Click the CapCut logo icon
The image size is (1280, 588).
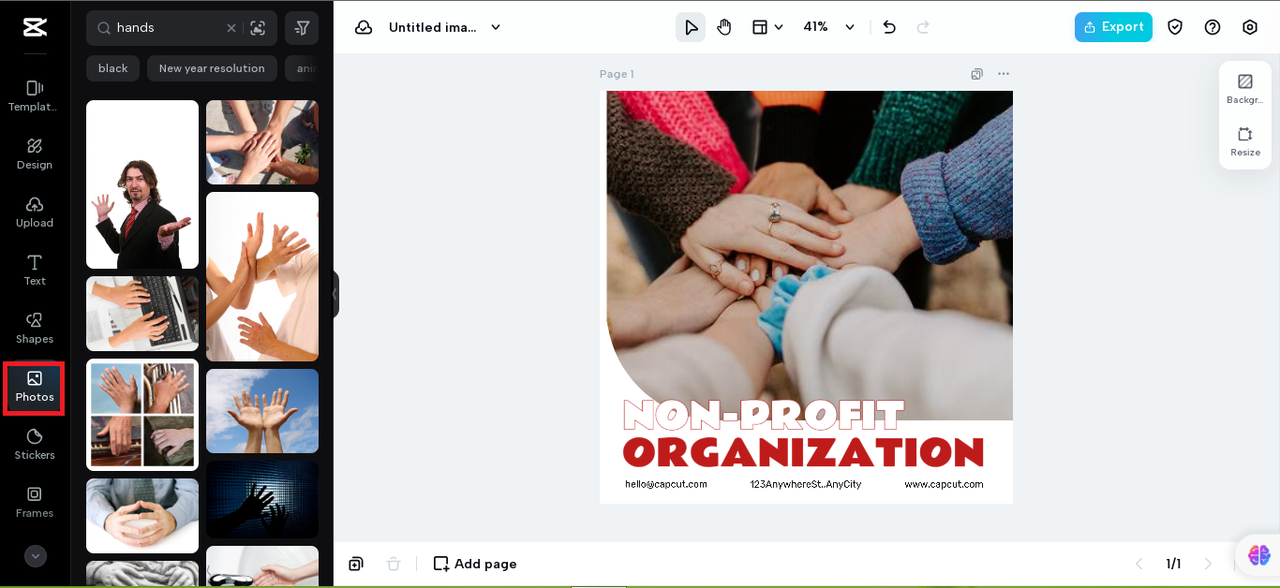coord(35,27)
